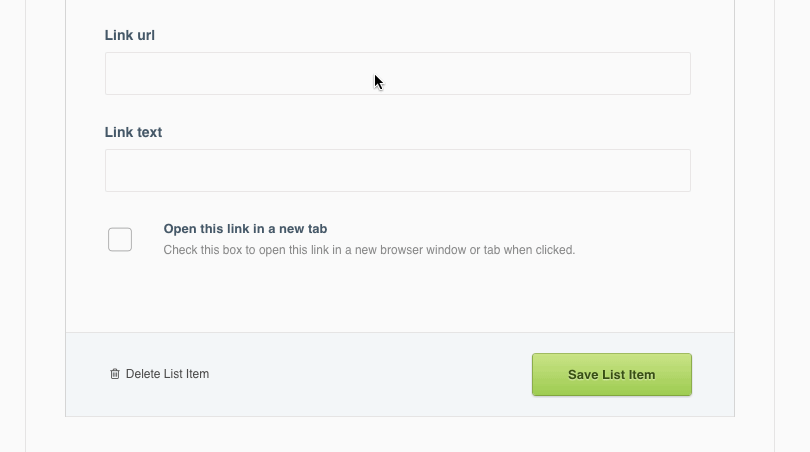Click the "Link url" field label

point(130,35)
